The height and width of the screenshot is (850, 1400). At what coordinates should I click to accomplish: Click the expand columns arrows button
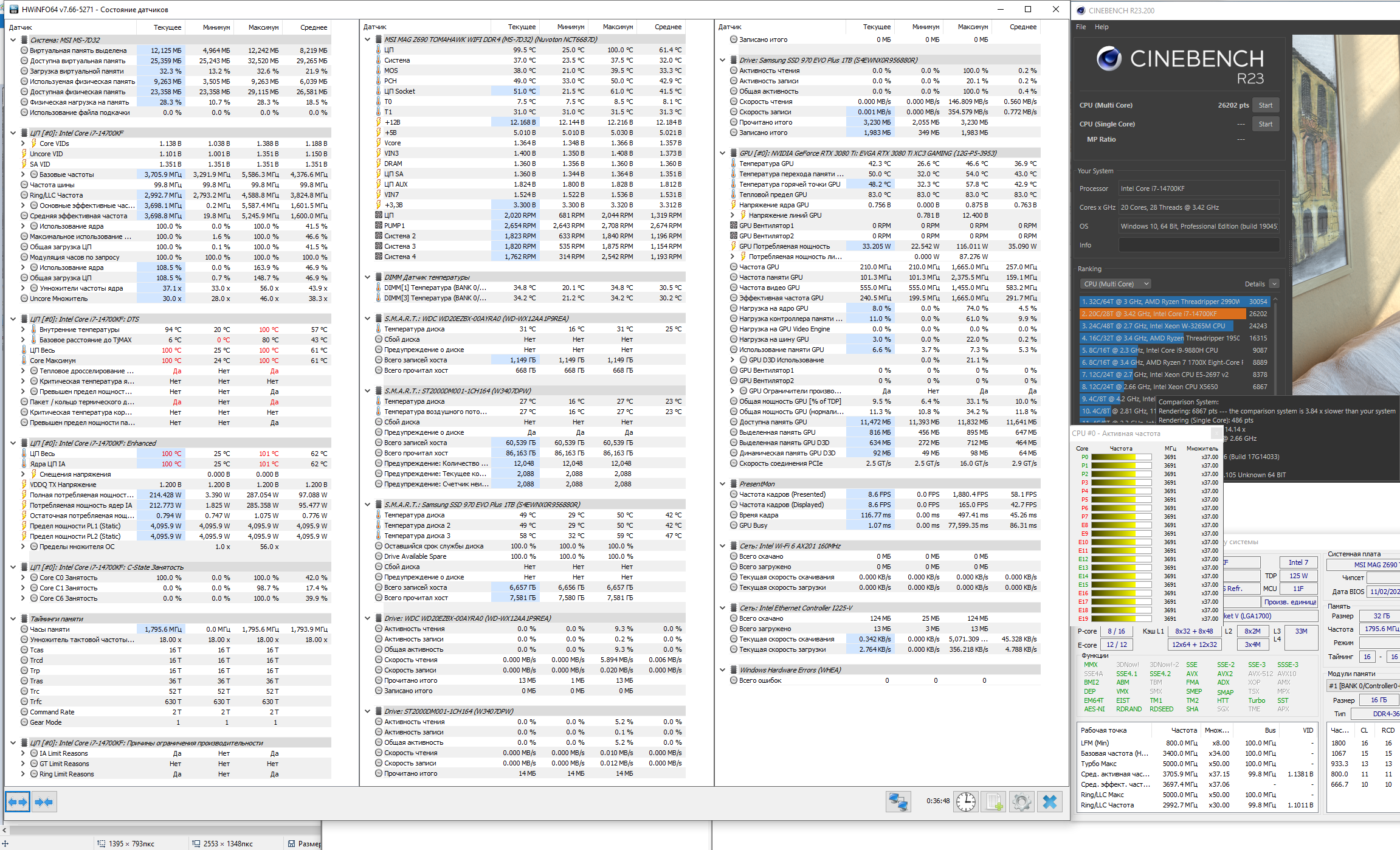pyautogui.click(x=18, y=802)
